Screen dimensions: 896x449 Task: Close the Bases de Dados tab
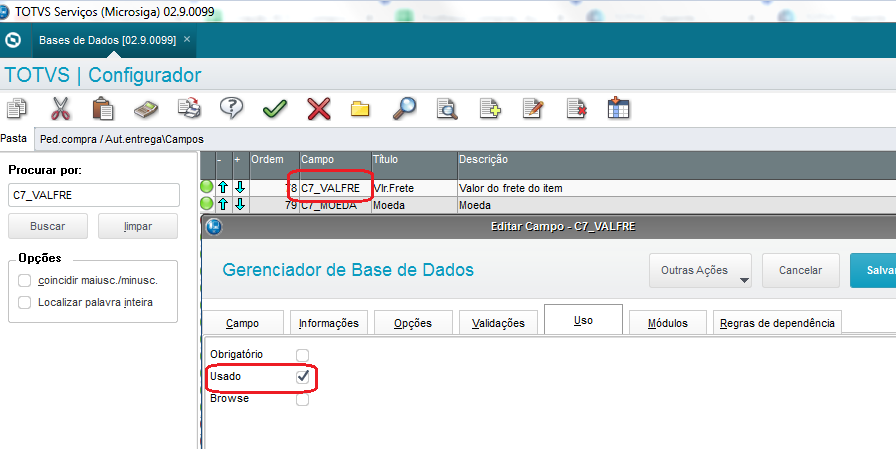(x=187, y=39)
